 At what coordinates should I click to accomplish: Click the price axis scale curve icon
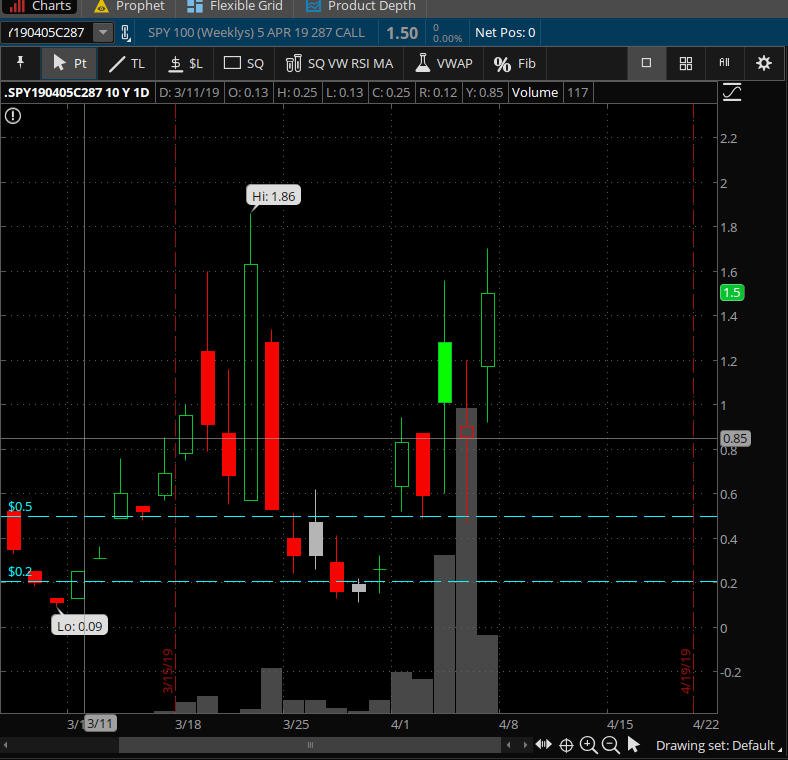click(732, 92)
